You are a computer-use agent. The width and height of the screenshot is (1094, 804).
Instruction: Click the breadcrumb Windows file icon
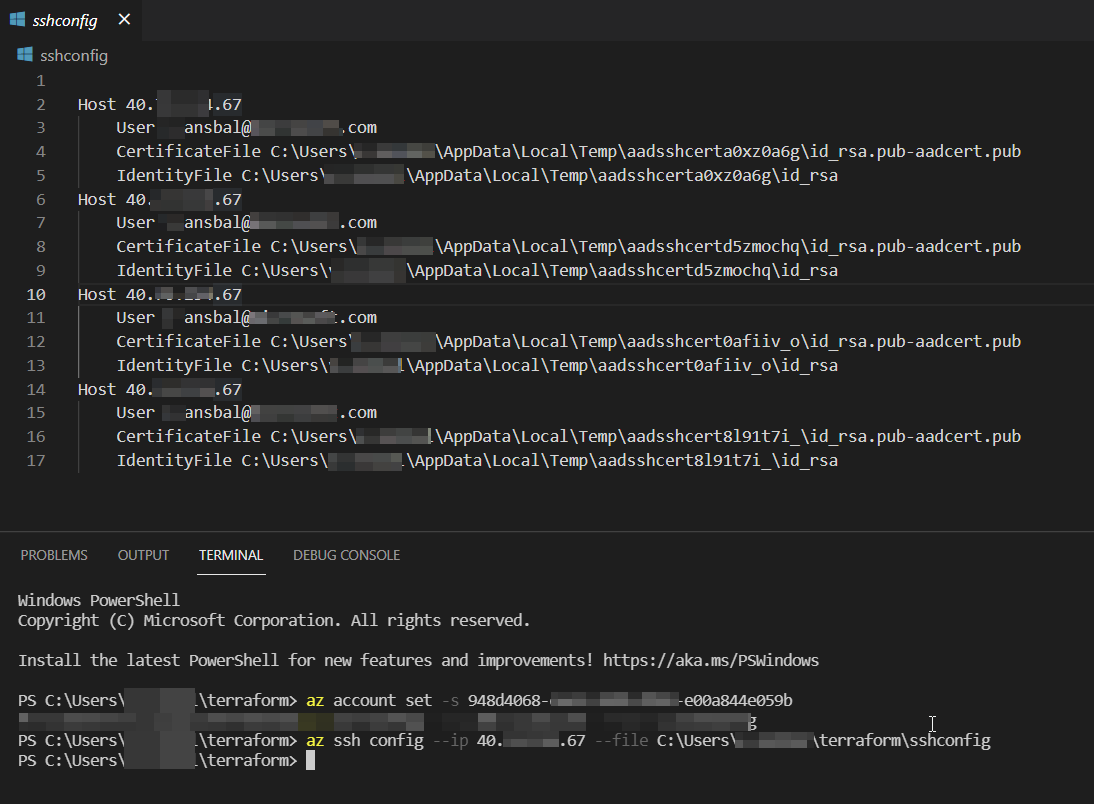[x=25, y=55]
